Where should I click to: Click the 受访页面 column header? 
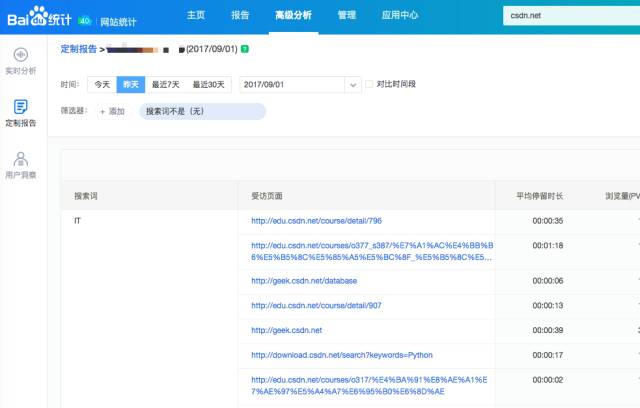267,196
